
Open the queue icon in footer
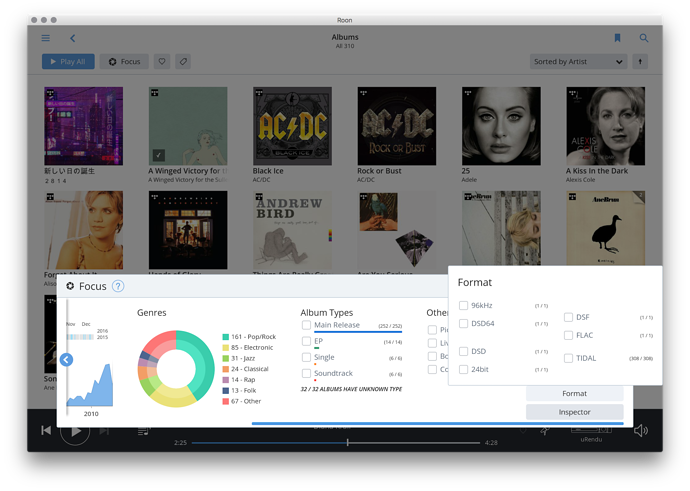(x=143, y=431)
